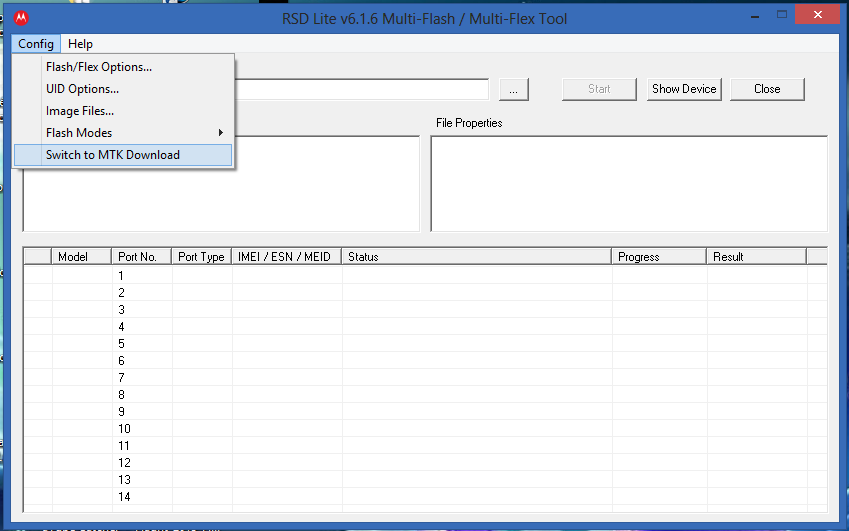The height and width of the screenshot is (531, 849).
Task: Select Switch to MTK Download
Action: coord(123,155)
